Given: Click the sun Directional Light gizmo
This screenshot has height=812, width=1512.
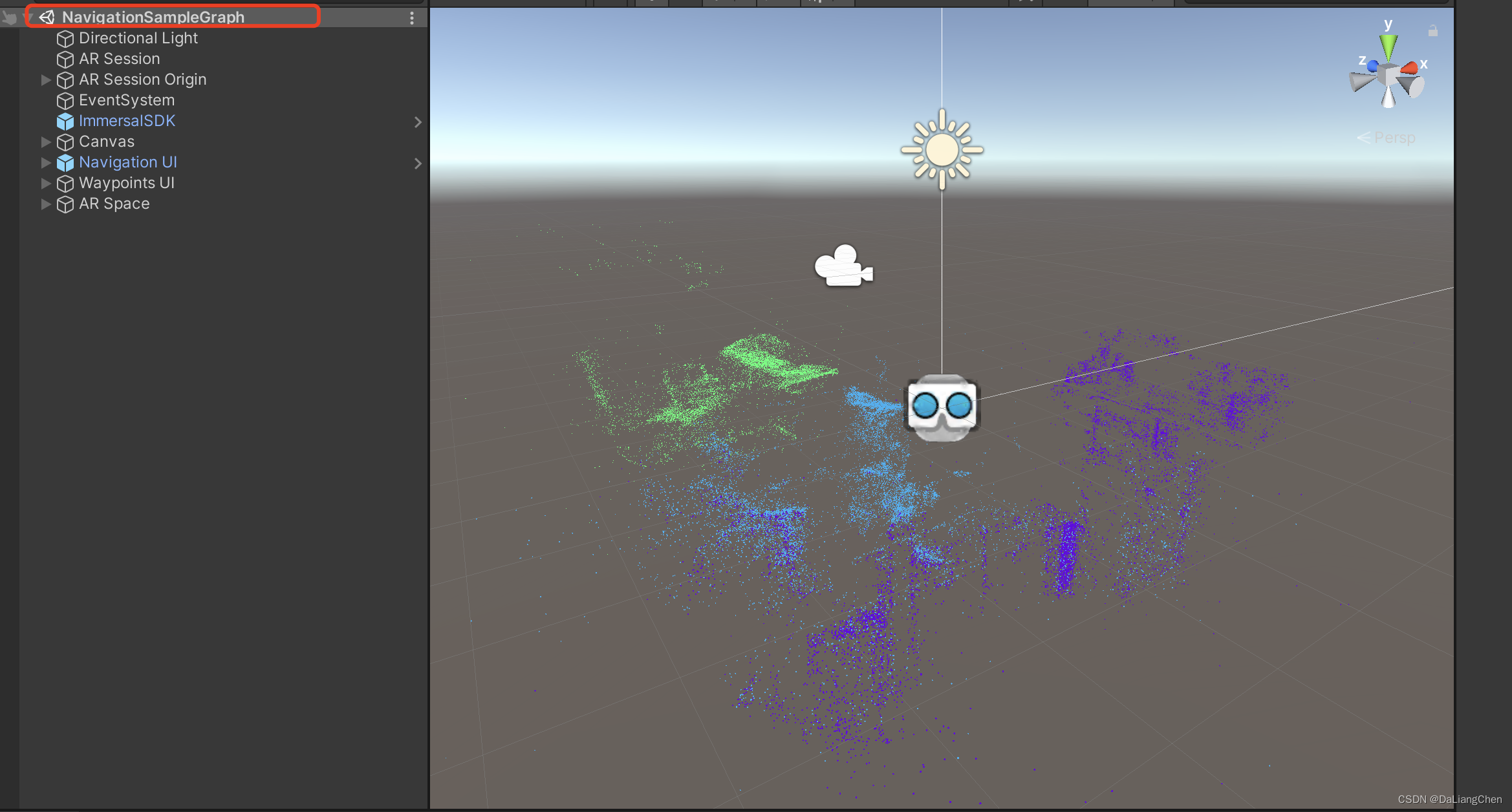Looking at the screenshot, I should [942, 150].
